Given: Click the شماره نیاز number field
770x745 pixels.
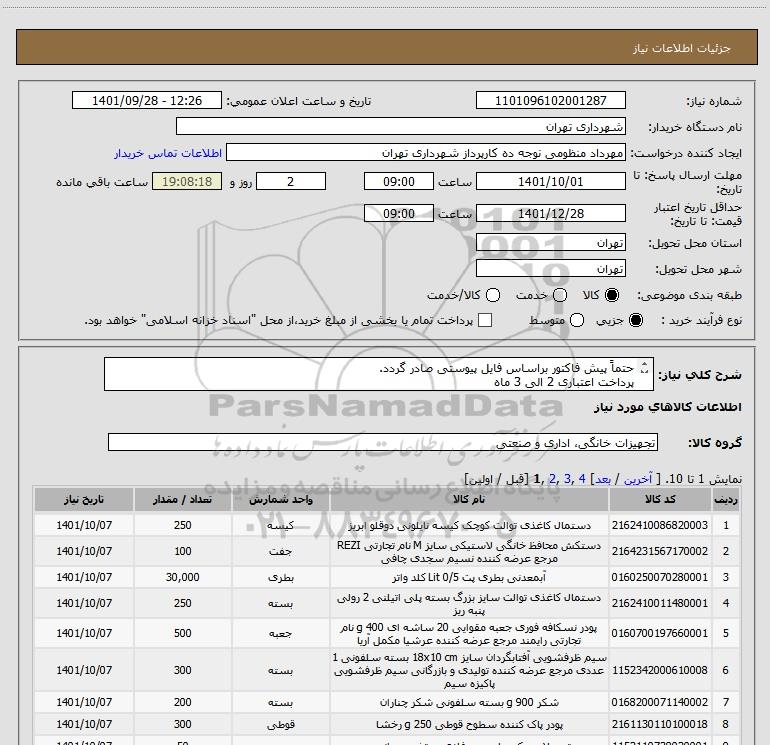Looking at the screenshot, I should point(550,100).
